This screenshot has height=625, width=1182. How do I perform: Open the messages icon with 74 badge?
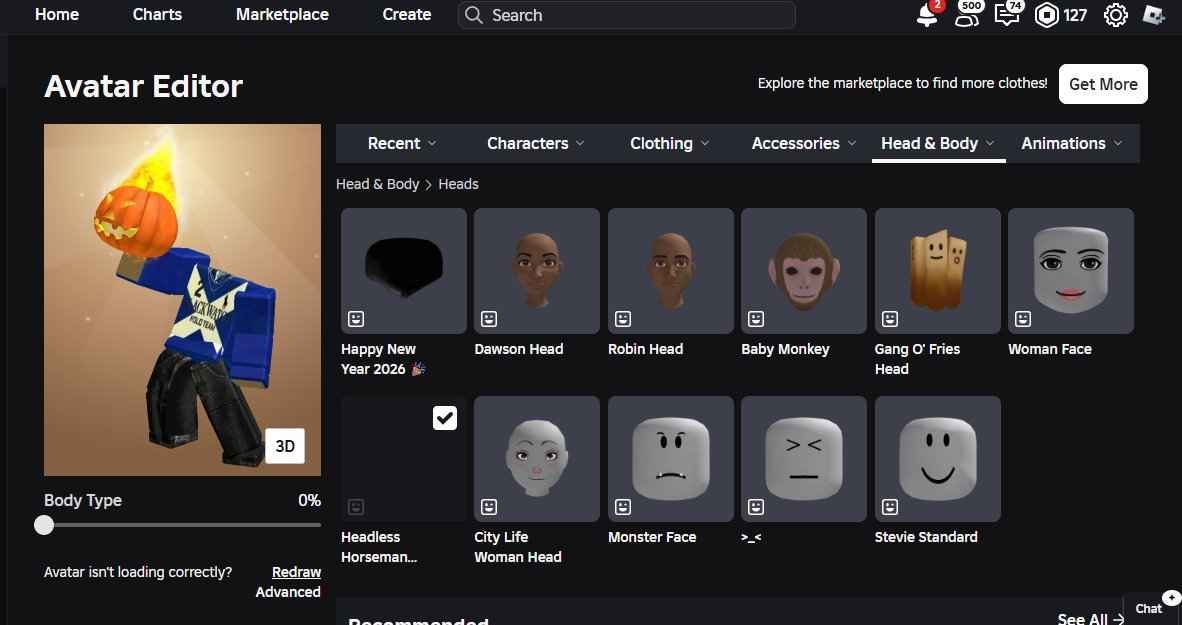1006,16
